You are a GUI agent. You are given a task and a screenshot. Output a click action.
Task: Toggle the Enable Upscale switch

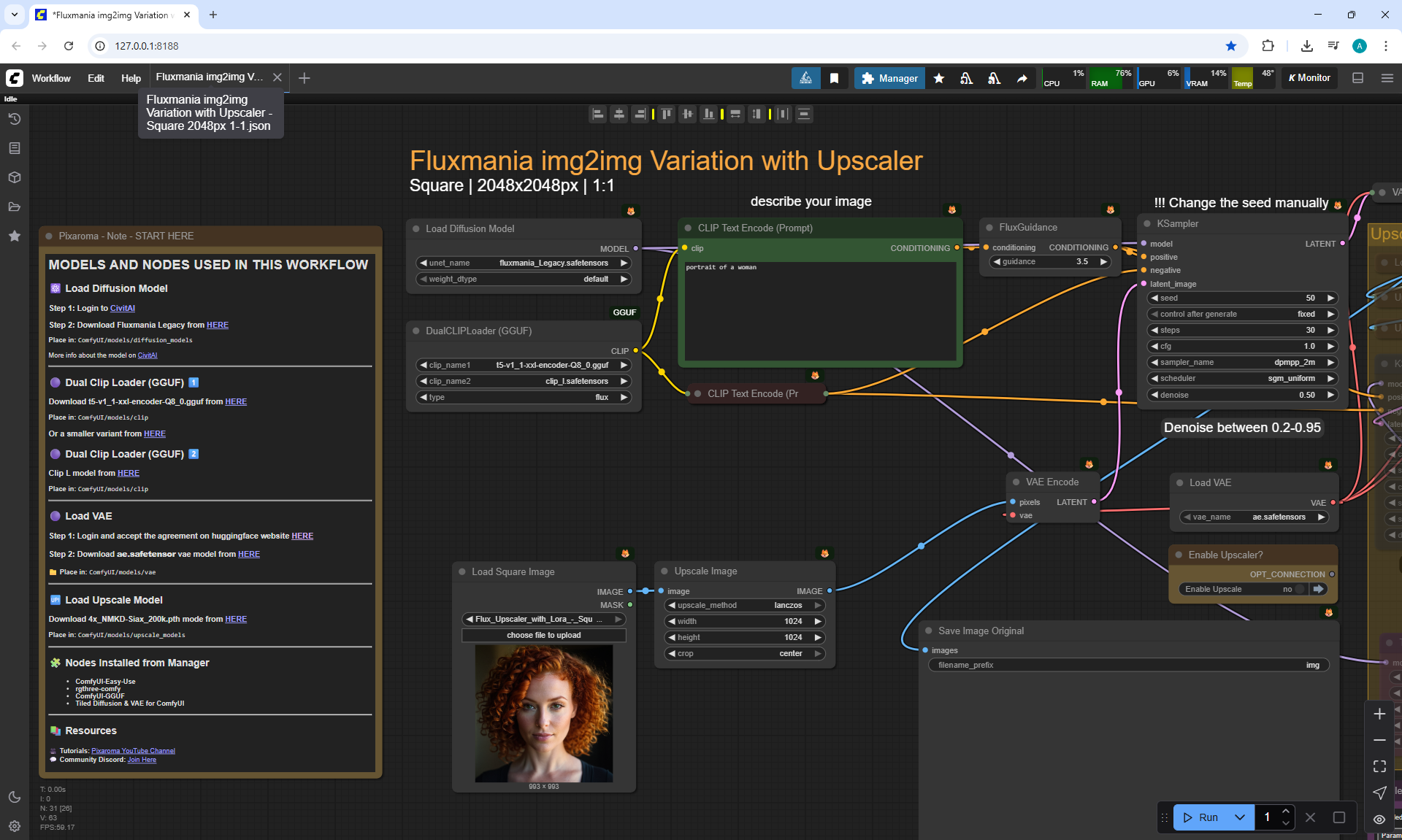pos(1301,589)
